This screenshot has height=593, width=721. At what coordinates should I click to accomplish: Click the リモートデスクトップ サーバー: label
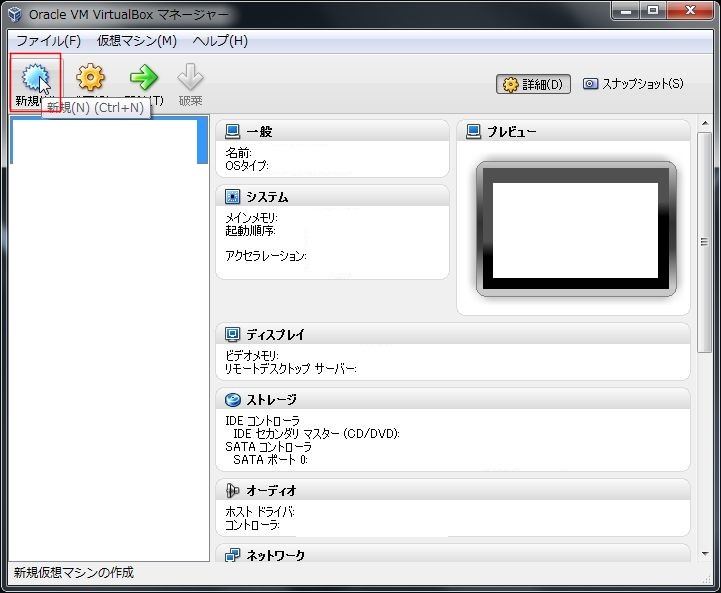click(291, 369)
